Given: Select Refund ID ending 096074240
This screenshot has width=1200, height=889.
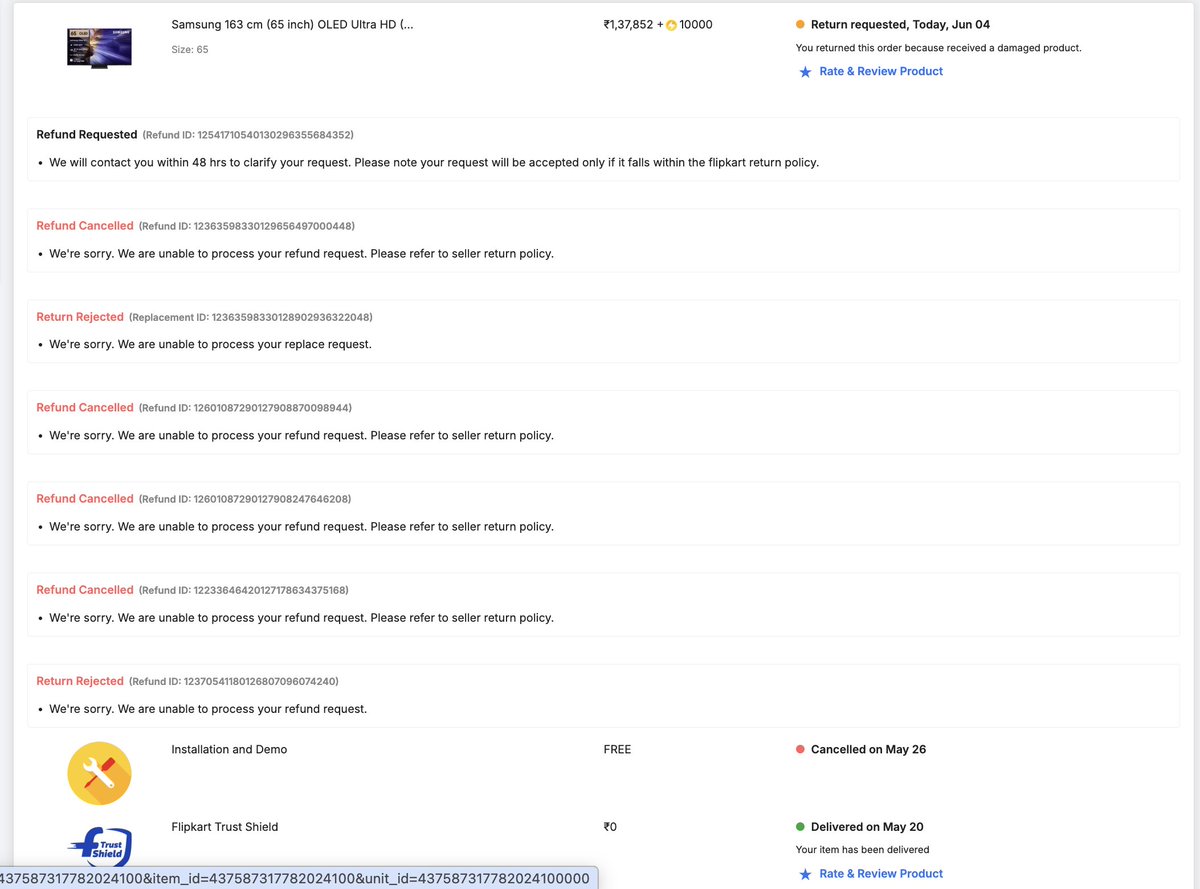Looking at the screenshot, I should click(234, 681).
